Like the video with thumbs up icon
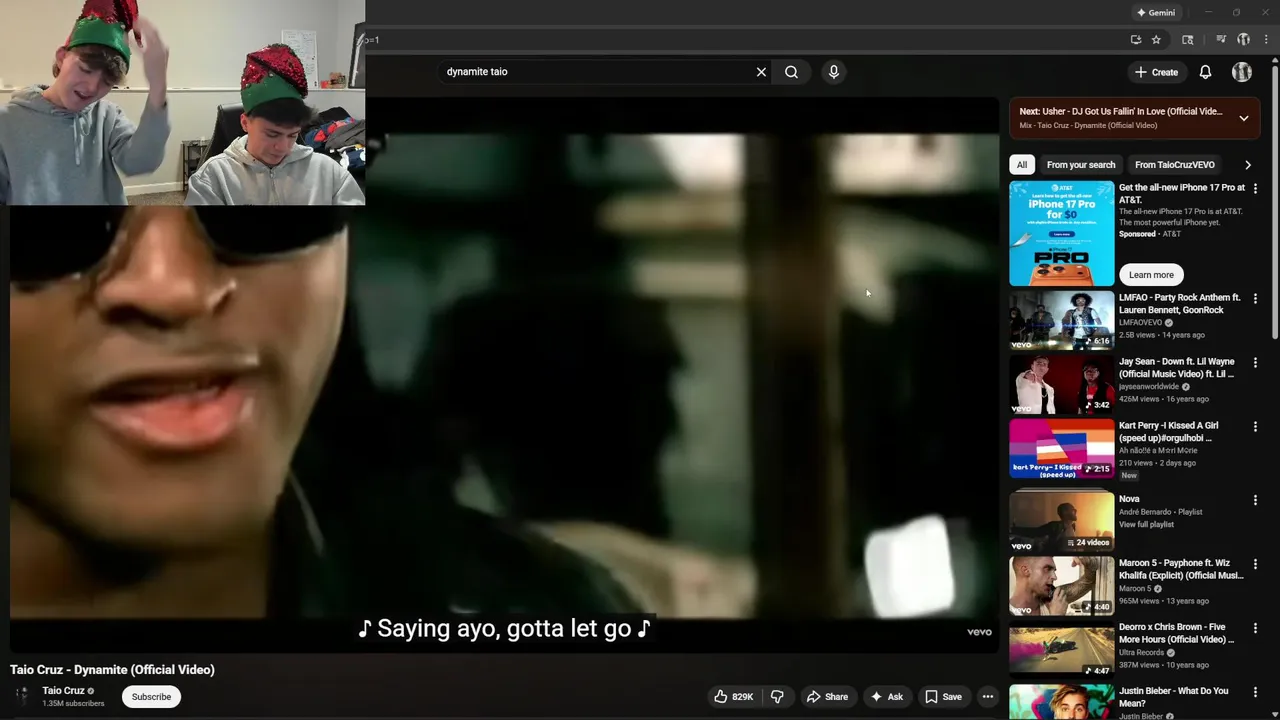Screen dimensions: 1280x720 [x=732, y=697]
